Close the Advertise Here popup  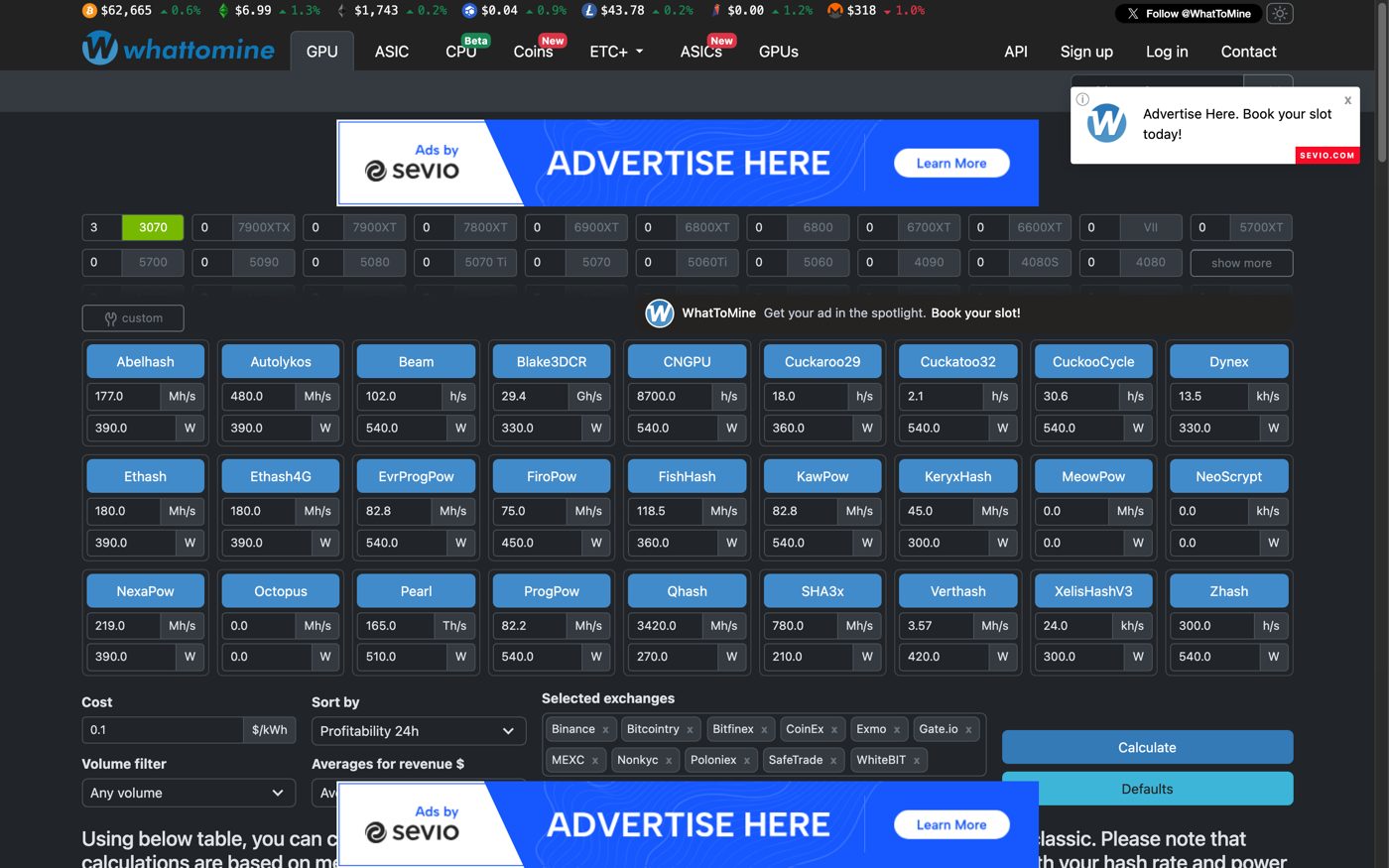tap(1347, 100)
